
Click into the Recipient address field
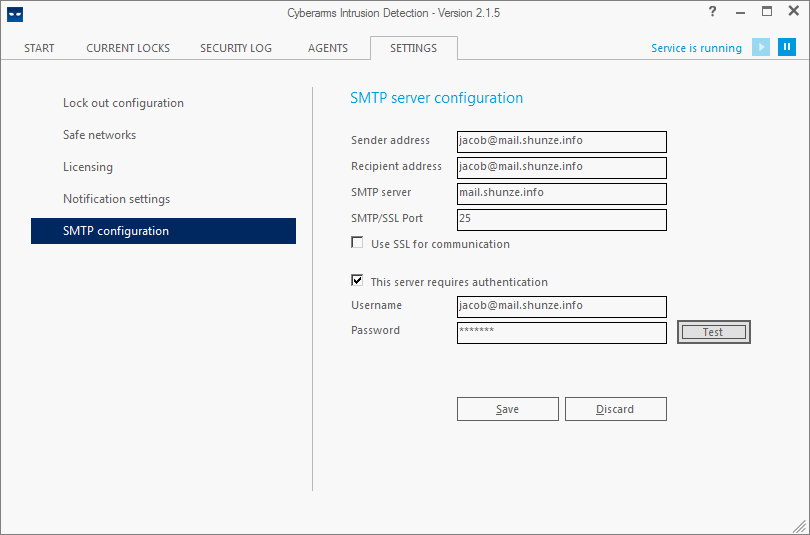coord(562,168)
